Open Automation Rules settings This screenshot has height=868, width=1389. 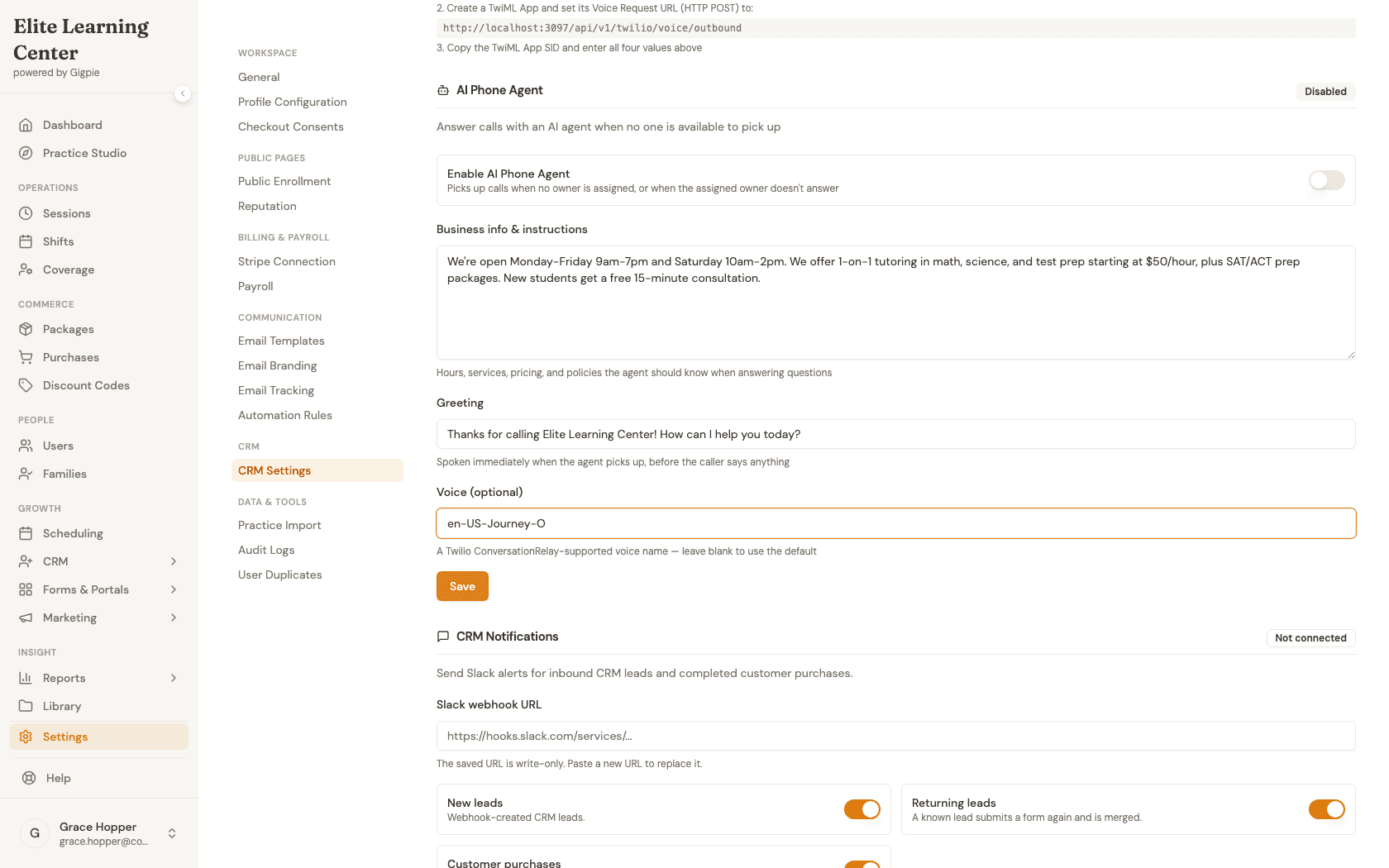point(285,415)
